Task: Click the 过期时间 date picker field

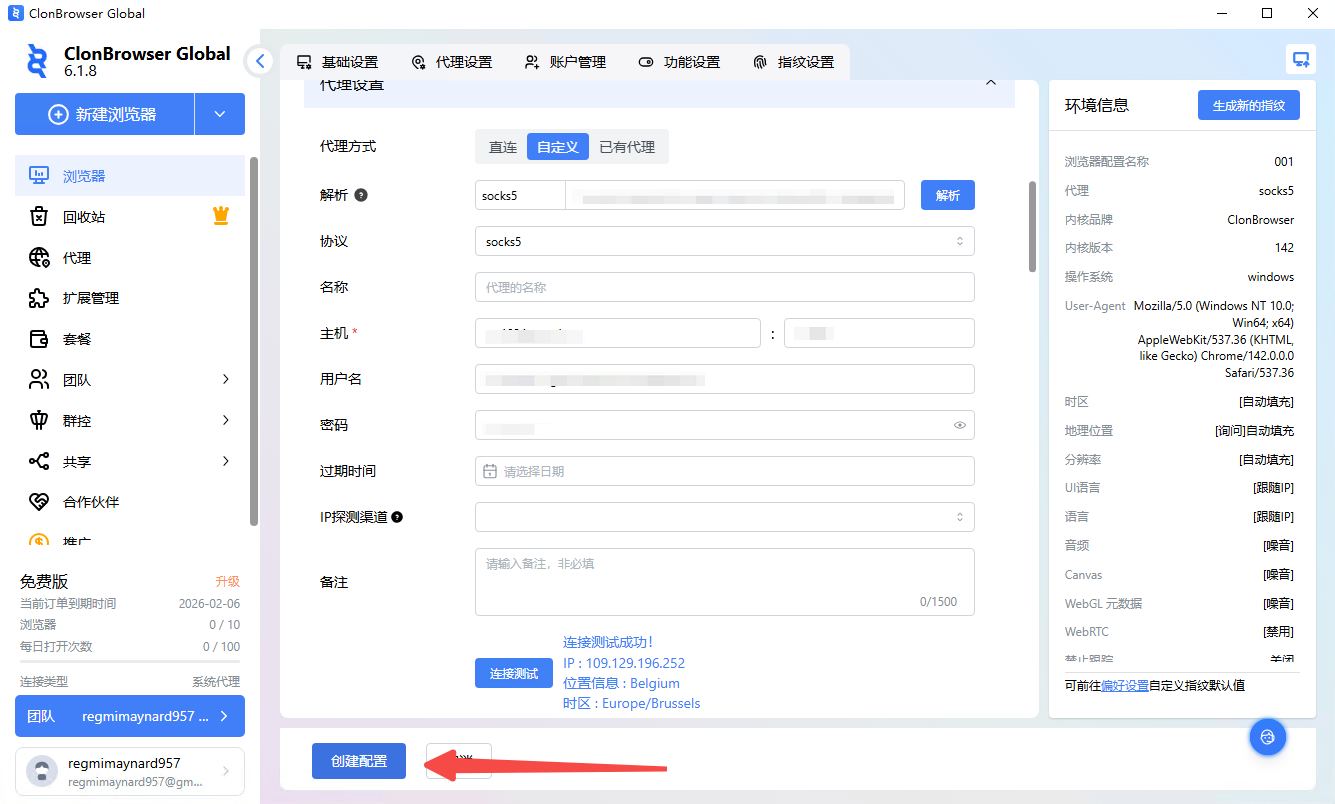Action: pyautogui.click(x=724, y=471)
